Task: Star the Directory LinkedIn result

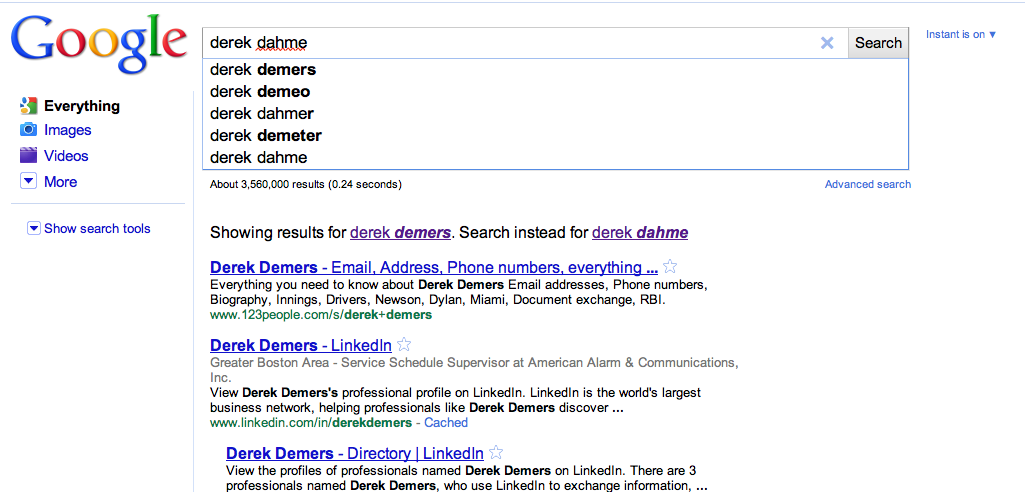Action: tap(496, 453)
